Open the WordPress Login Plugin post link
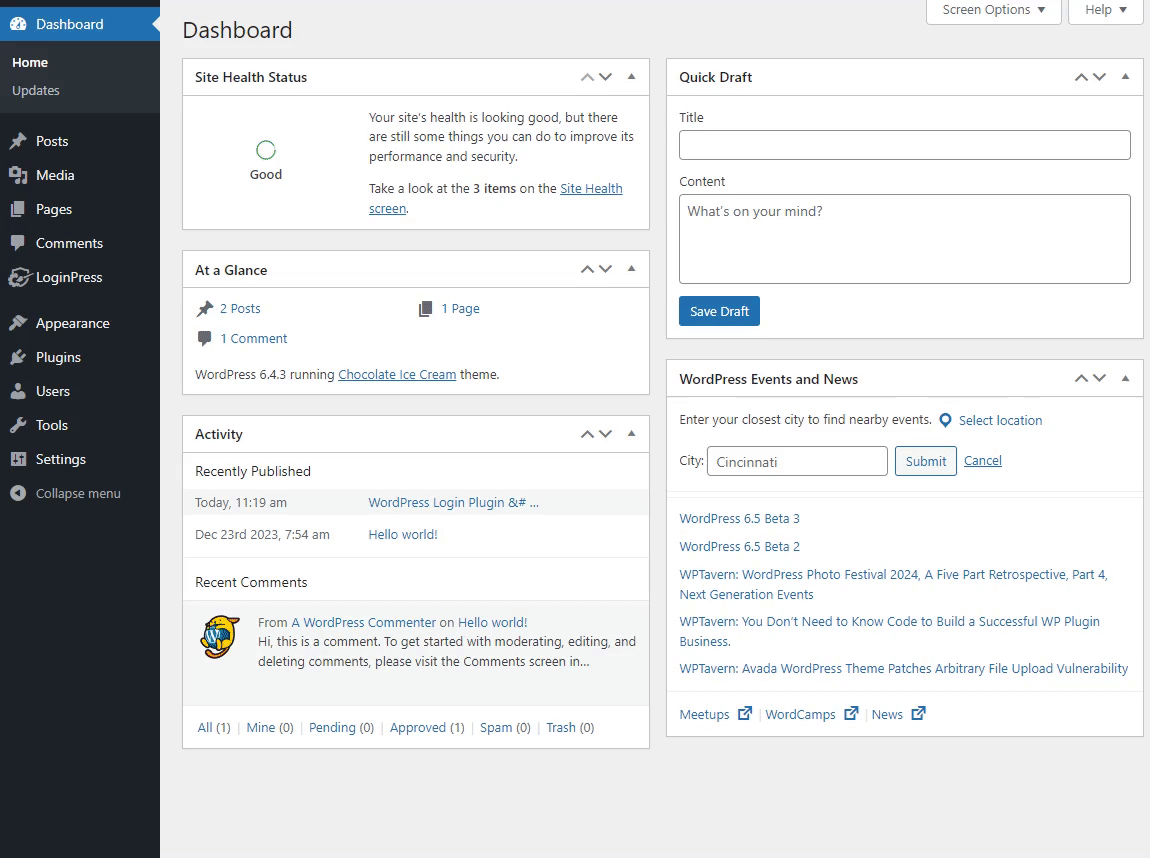The image size is (1150, 858). point(453,503)
